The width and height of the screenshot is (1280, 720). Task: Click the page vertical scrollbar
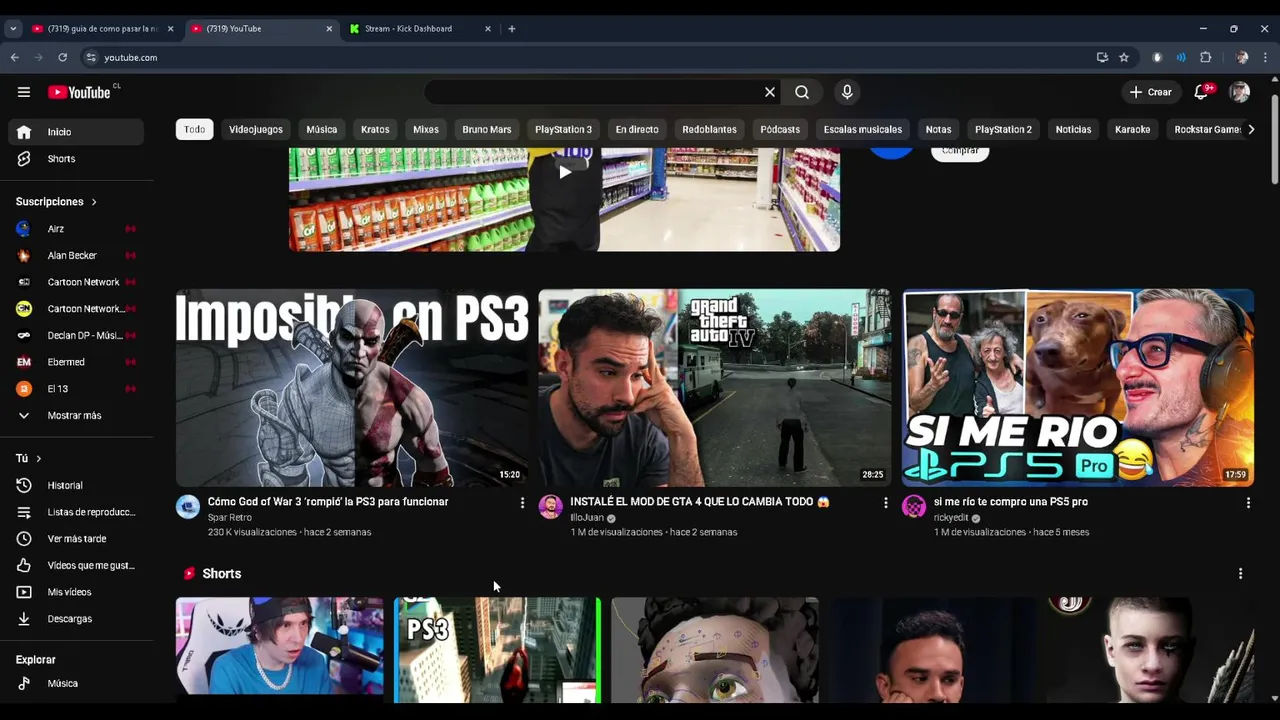[1274, 140]
